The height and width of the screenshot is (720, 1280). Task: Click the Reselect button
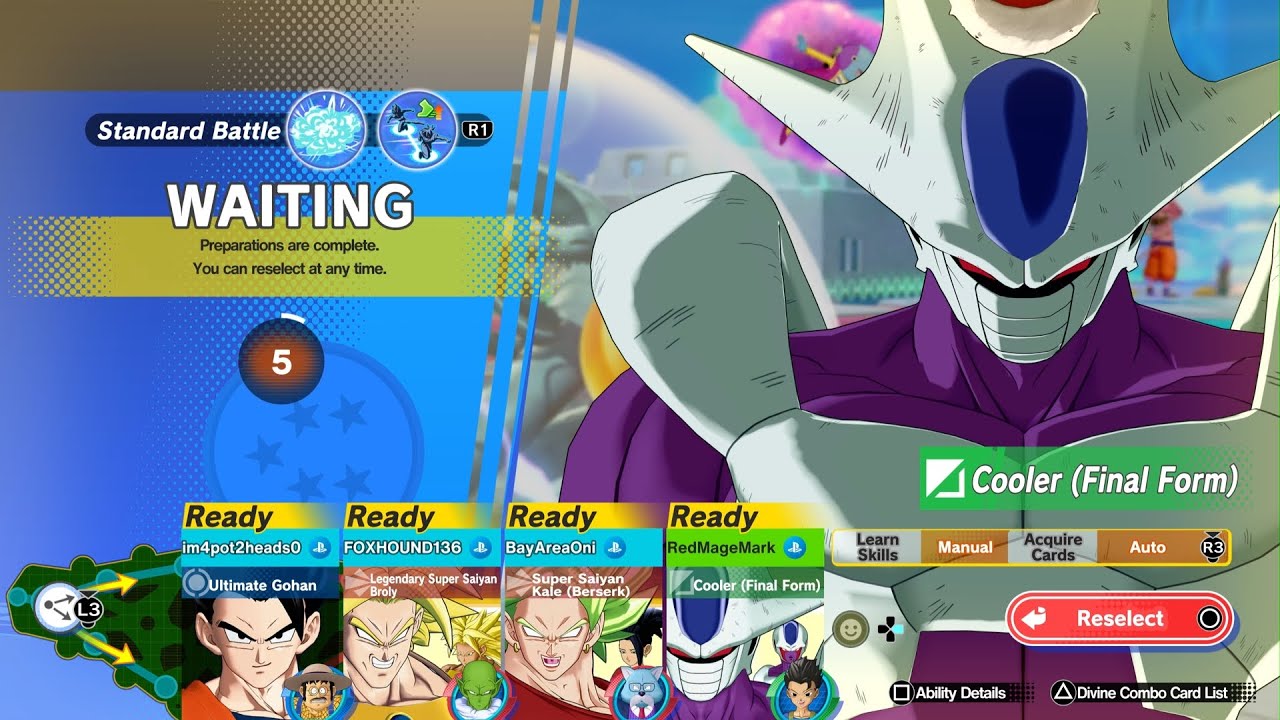1120,619
